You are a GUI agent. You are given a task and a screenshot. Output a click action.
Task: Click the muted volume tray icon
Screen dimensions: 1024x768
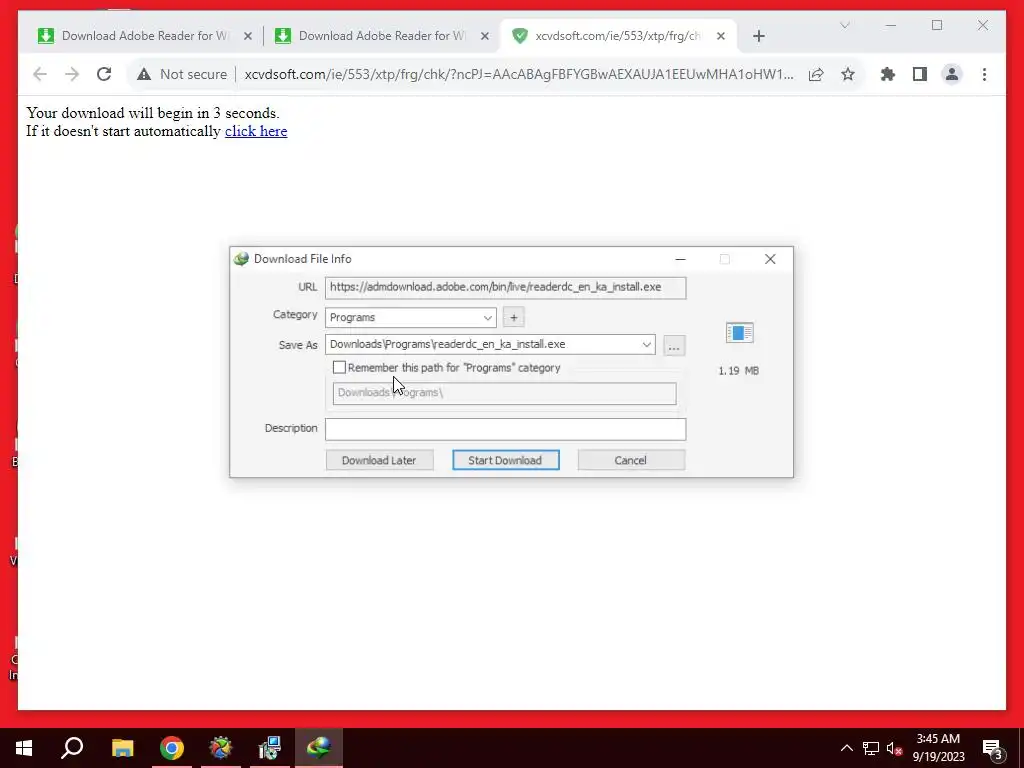coord(894,748)
